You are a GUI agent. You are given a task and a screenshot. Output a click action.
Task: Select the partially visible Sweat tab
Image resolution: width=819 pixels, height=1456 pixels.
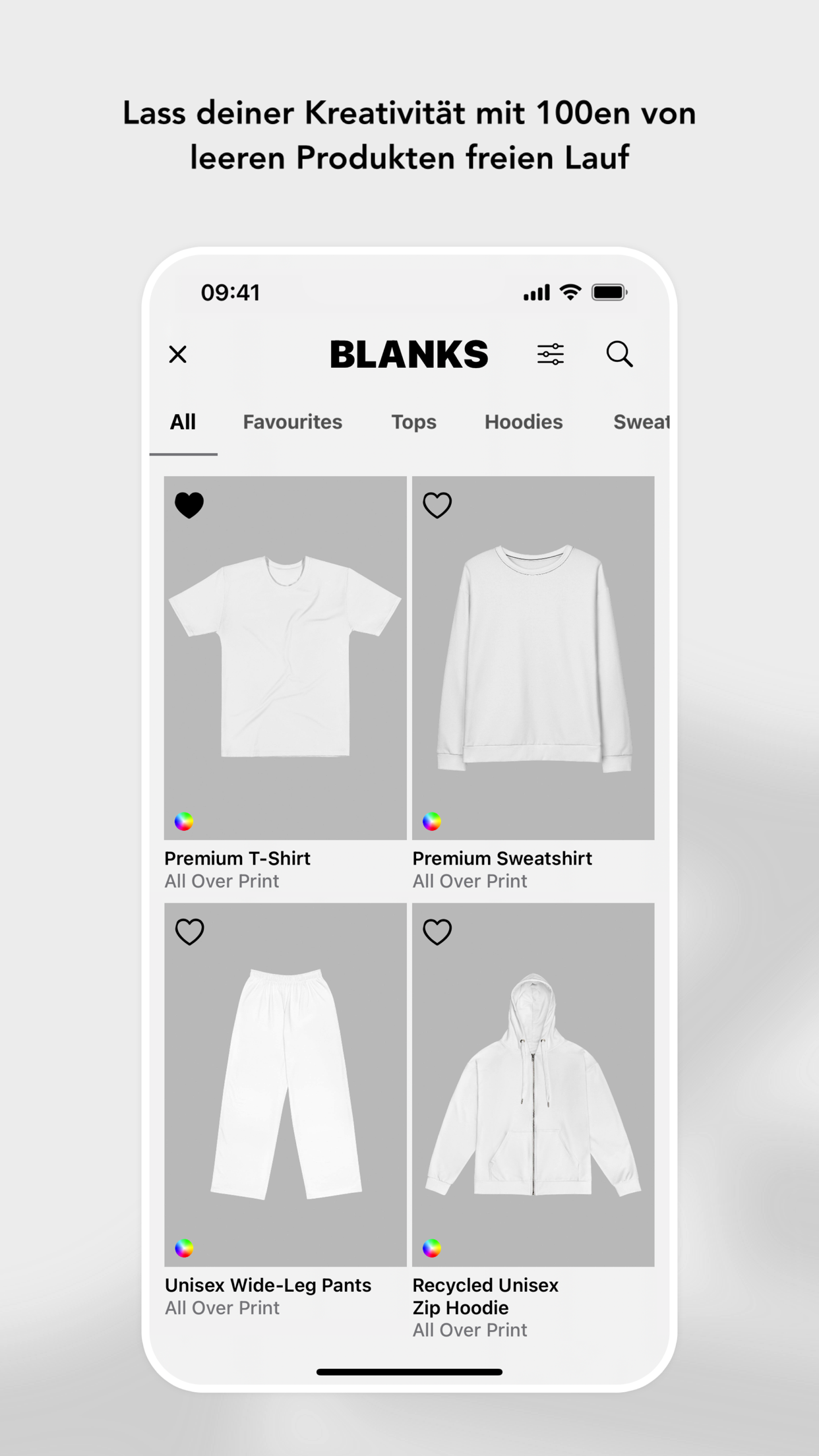641,422
